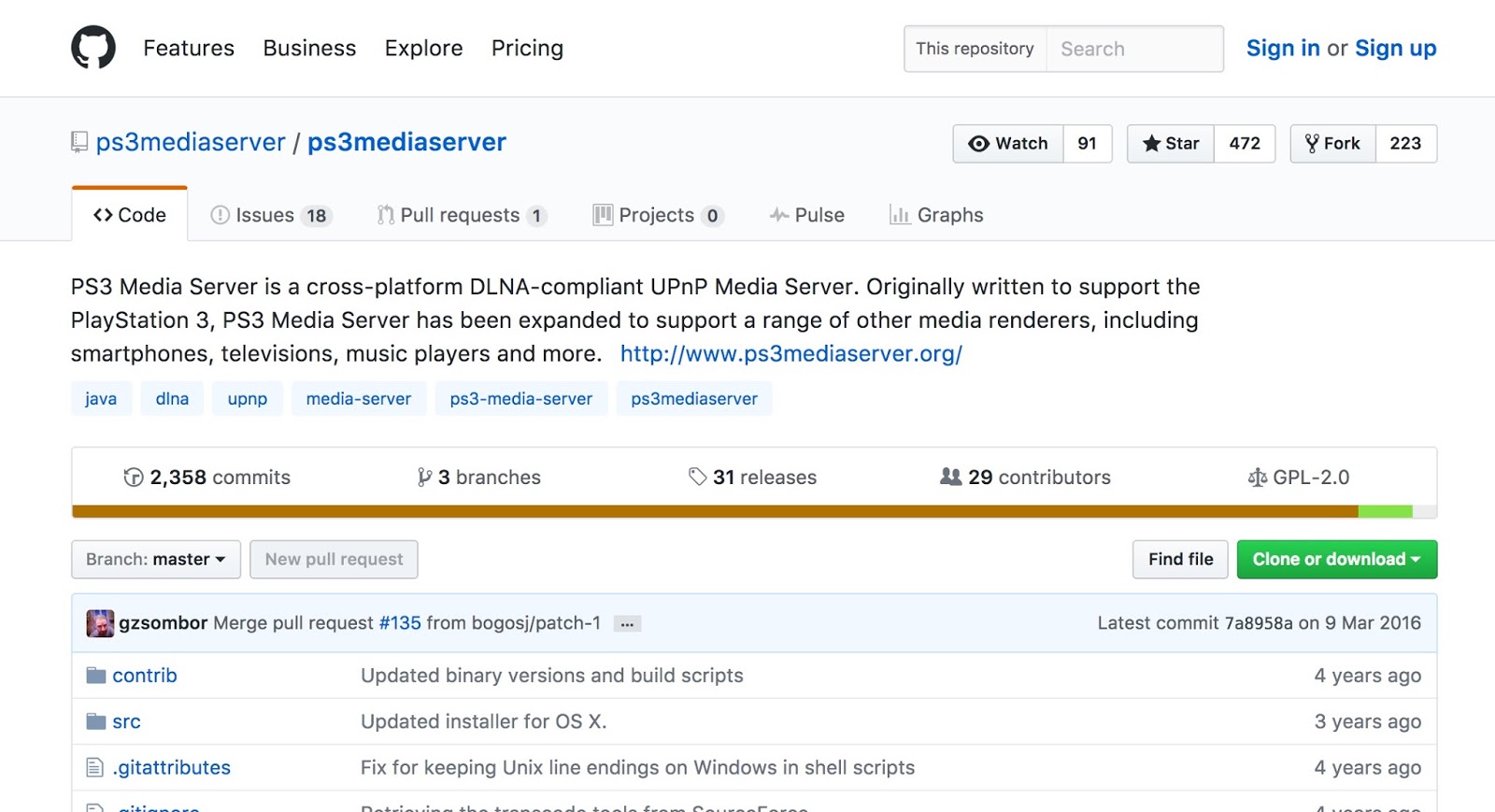Screen dimensions: 1495x812
Task: Click the contrib folder icon
Action: pos(96,676)
